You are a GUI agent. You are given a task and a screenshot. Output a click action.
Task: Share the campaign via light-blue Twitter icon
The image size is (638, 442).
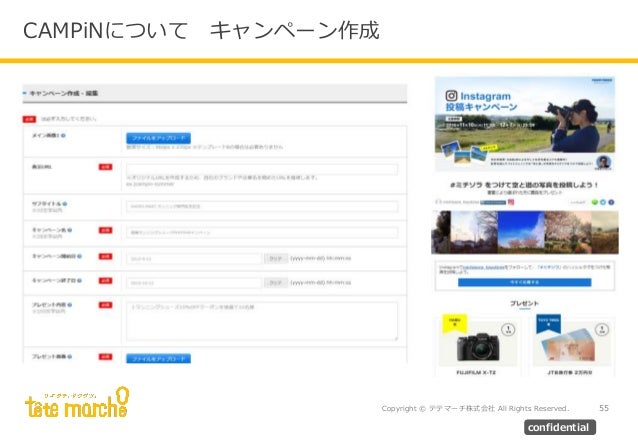pyautogui.click(x=603, y=202)
